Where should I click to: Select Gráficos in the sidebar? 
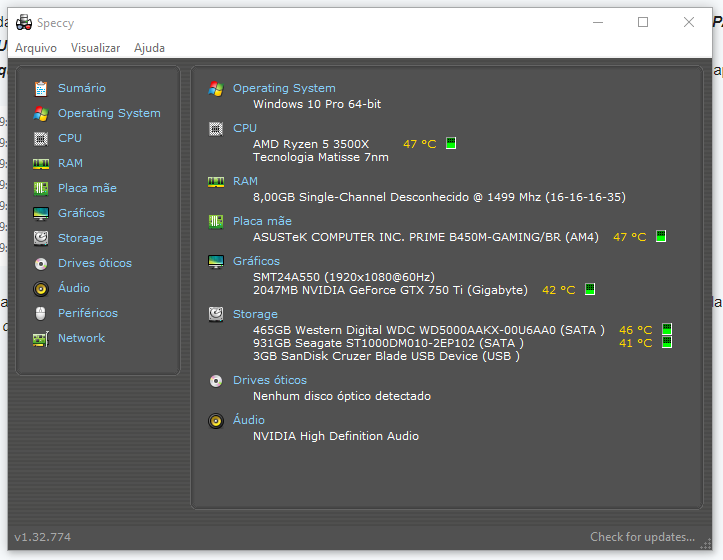pyautogui.click(x=81, y=213)
